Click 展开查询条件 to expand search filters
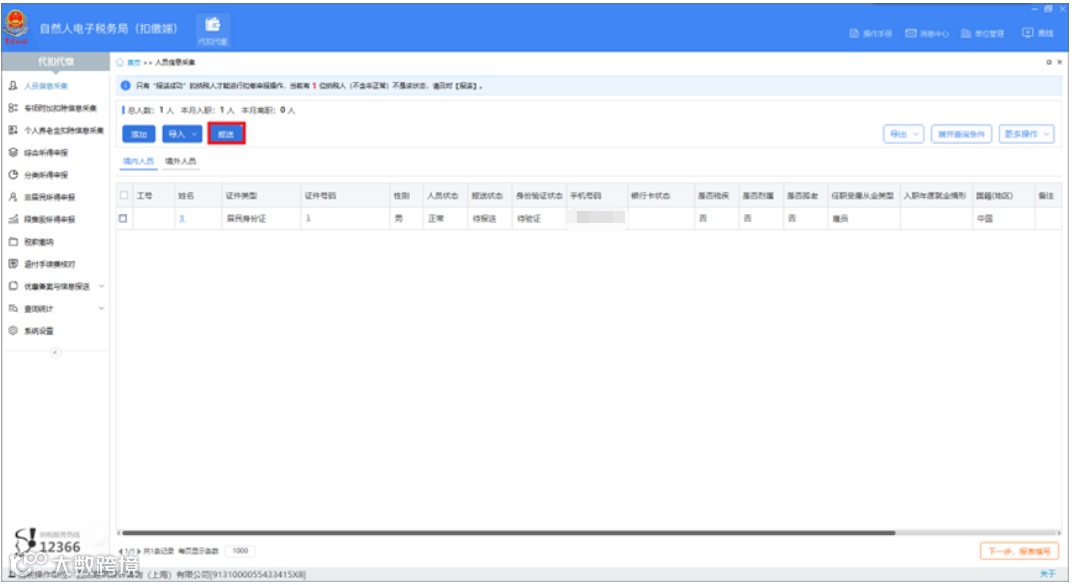The height and width of the screenshot is (585, 1072). pos(961,134)
